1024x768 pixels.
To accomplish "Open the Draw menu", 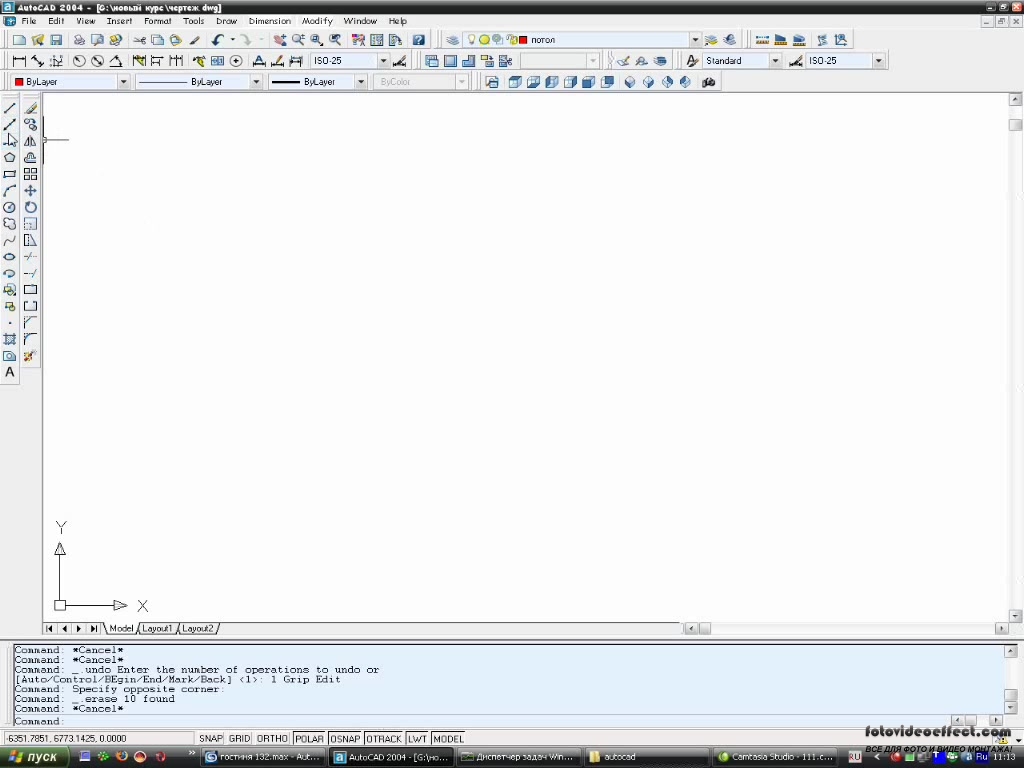I will point(227,21).
